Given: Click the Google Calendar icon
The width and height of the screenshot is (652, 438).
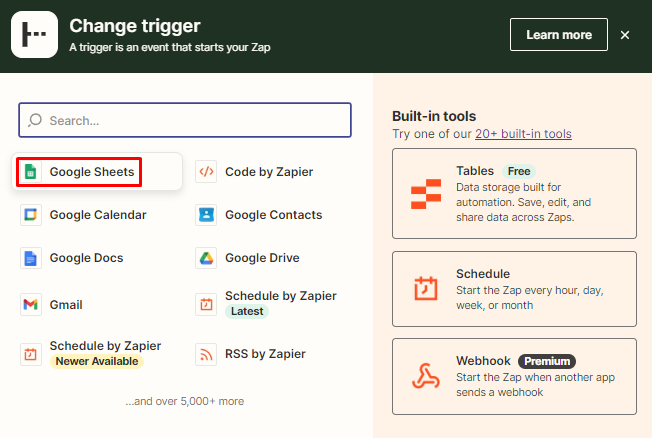Looking at the screenshot, I should pos(31,215).
